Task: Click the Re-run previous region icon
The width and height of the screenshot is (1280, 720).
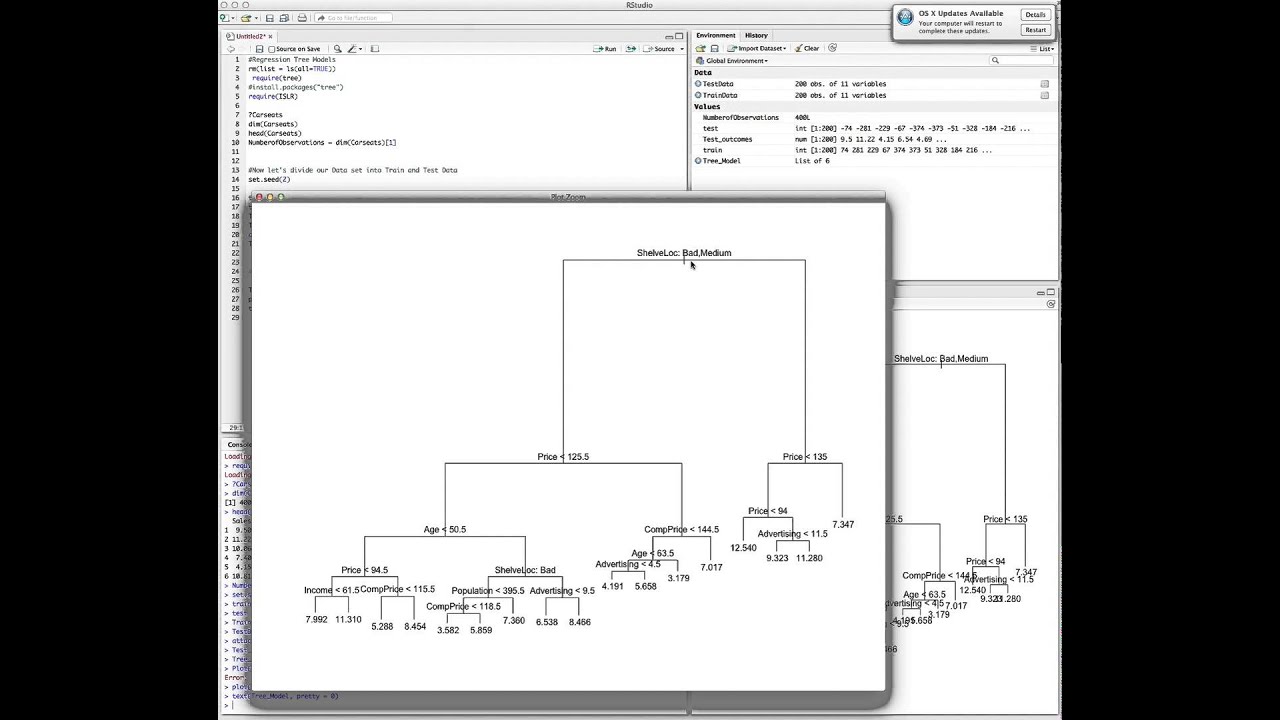Action: pyautogui.click(x=631, y=48)
